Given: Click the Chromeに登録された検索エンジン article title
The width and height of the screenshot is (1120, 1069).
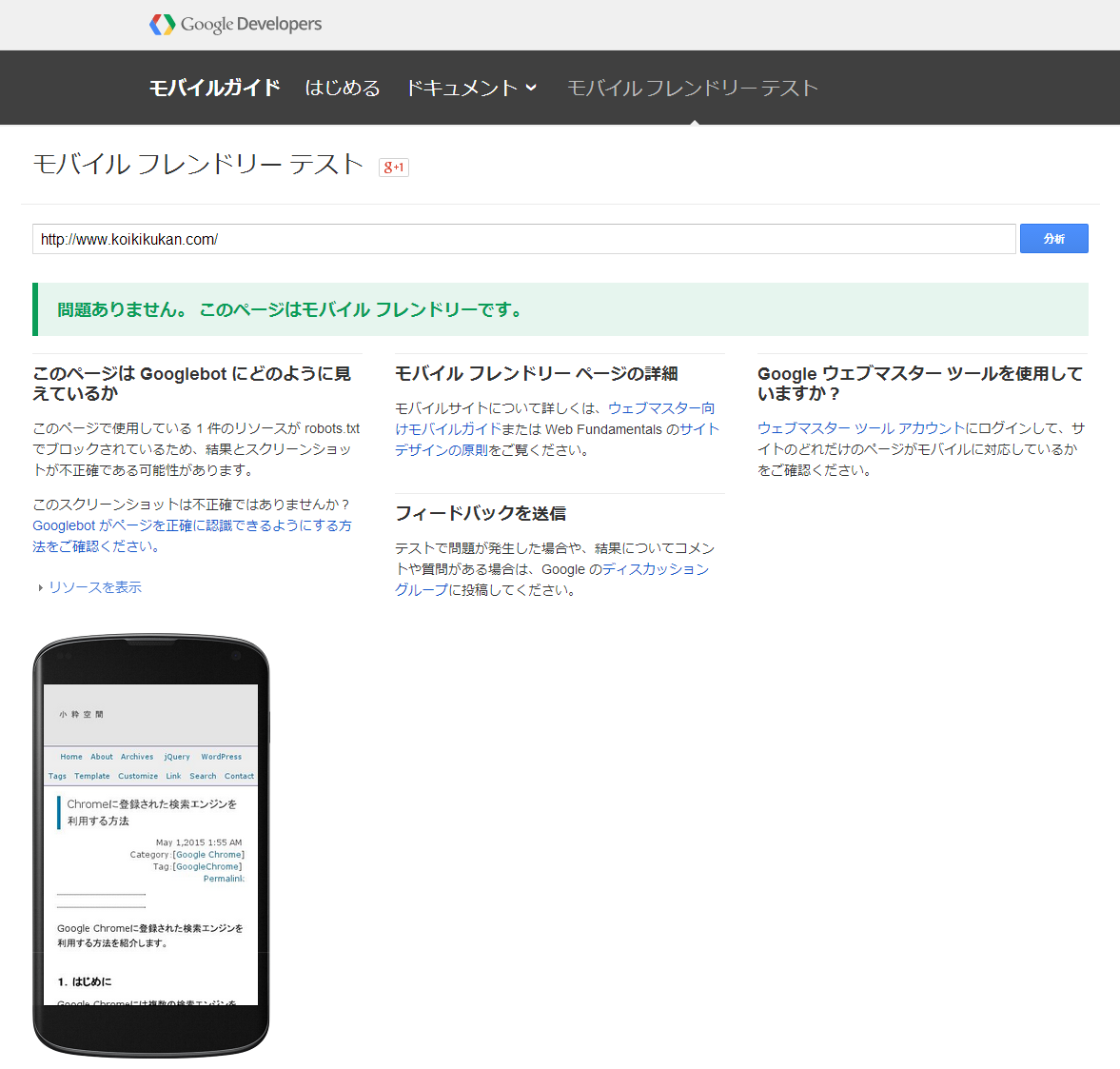Looking at the screenshot, I should (151, 813).
